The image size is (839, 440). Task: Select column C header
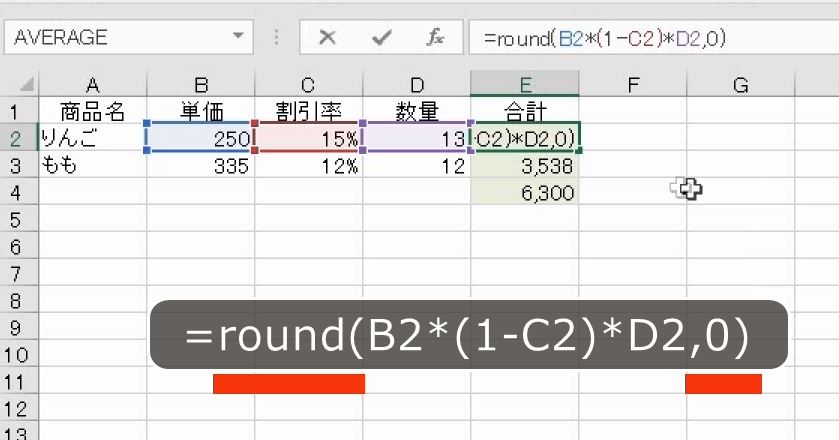[x=309, y=85]
